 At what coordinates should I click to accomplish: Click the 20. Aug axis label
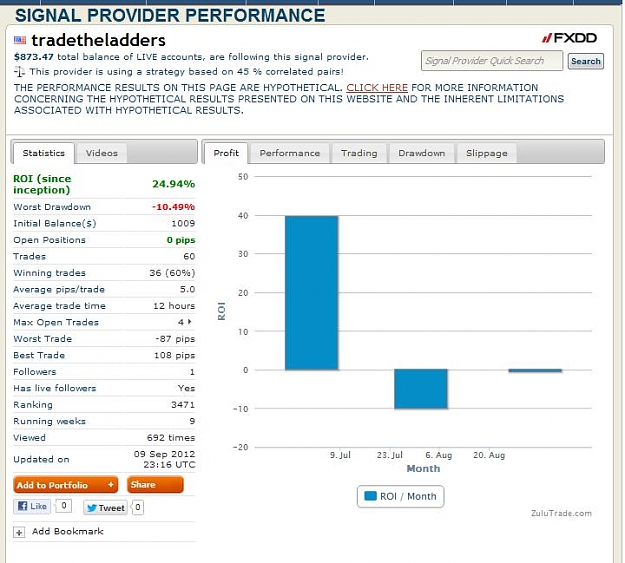[x=489, y=455]
